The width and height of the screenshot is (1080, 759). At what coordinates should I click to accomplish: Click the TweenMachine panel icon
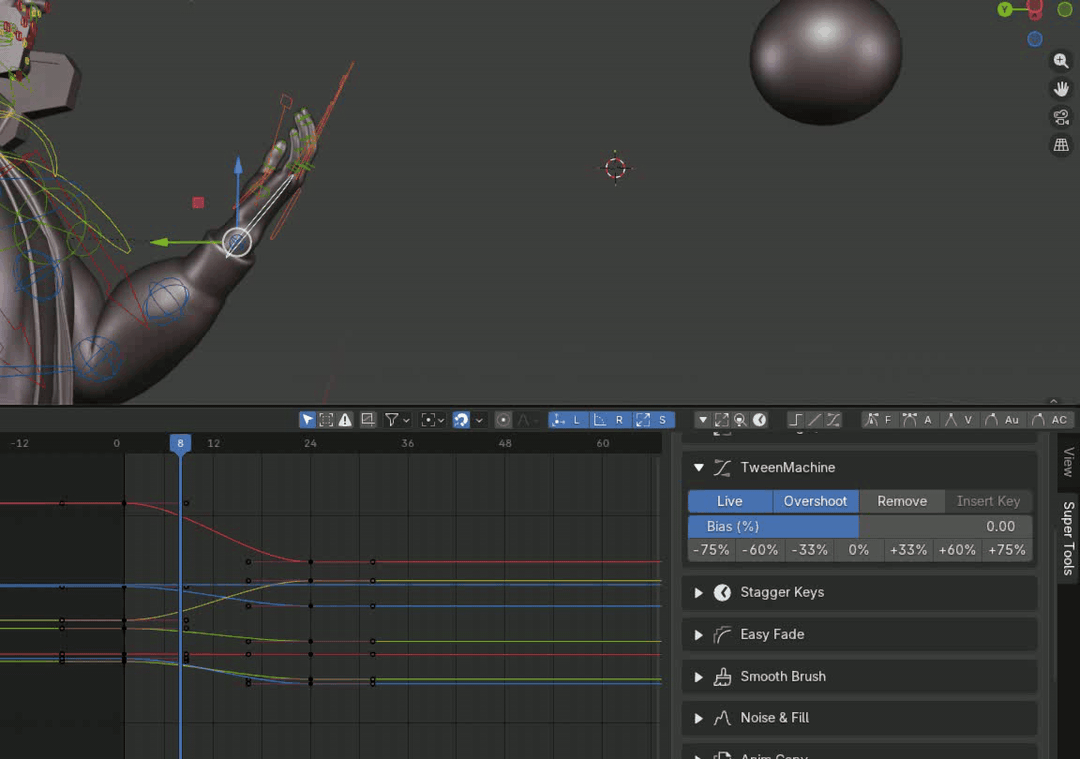pos(722,468)
